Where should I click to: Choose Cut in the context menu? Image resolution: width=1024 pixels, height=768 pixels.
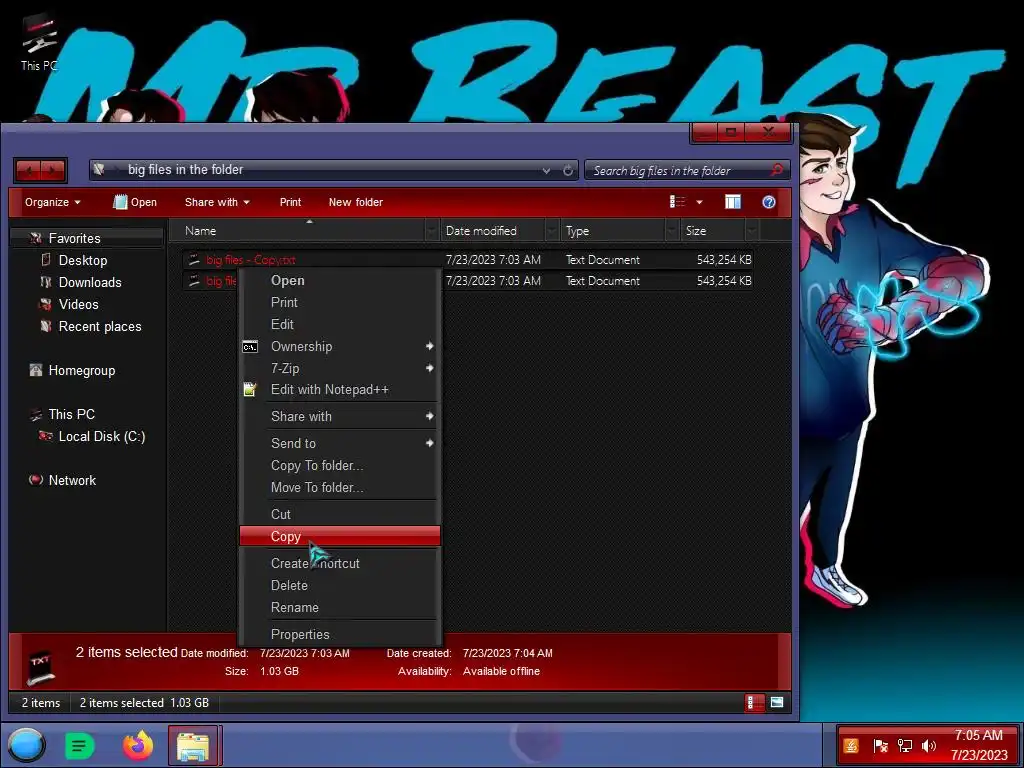click(340, 514)
